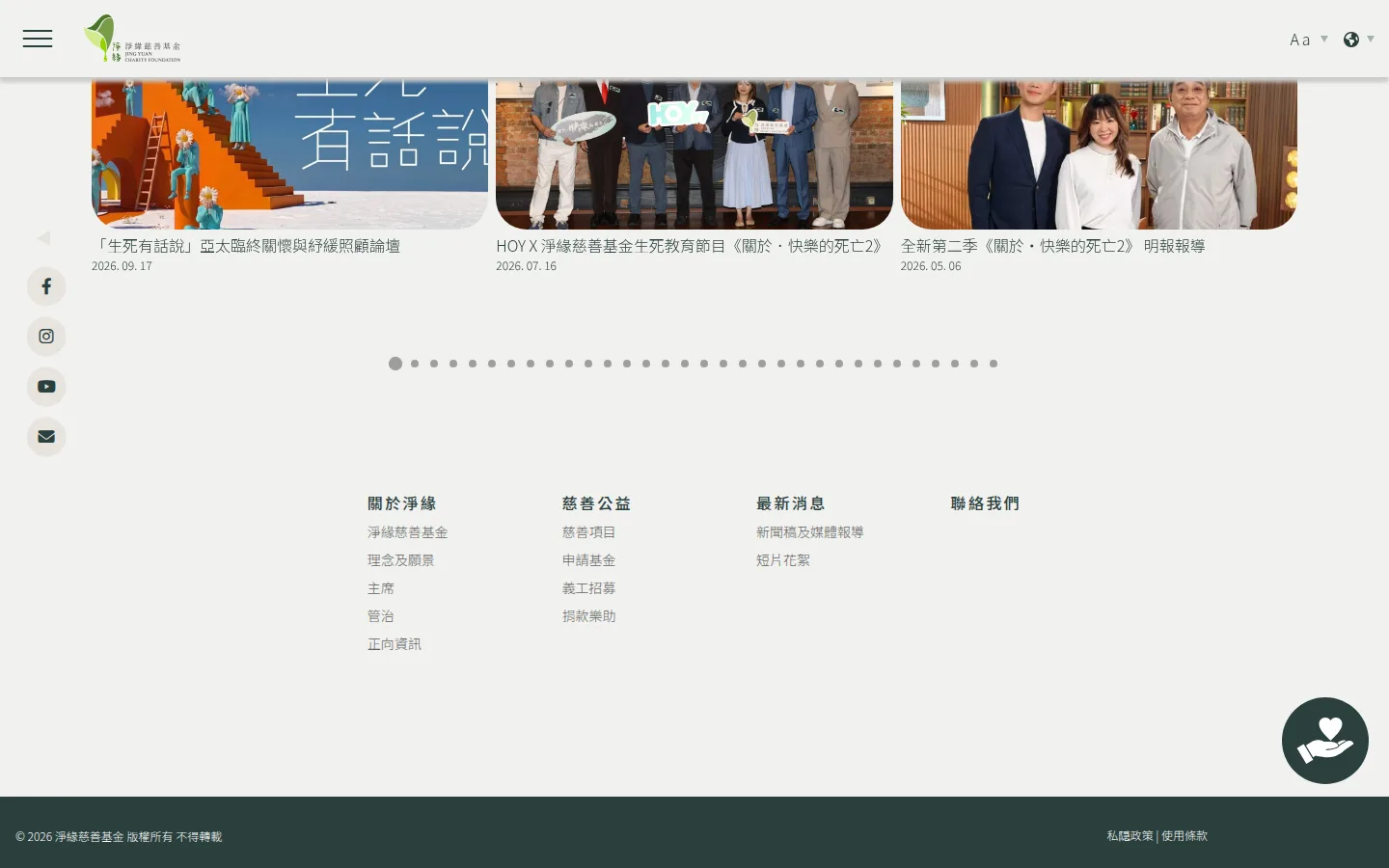Open 聯絡我們 footer heading

[x=985, y=503]
